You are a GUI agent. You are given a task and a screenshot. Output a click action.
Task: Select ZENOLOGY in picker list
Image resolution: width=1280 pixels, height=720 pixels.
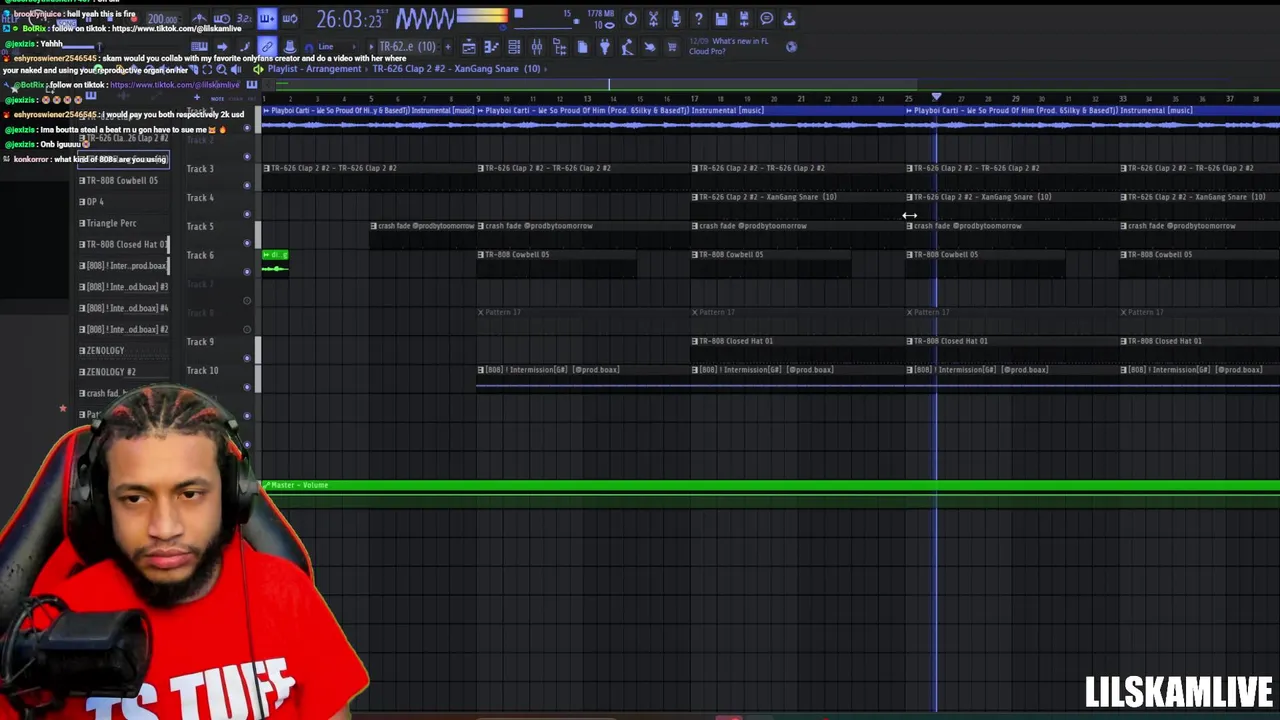pos(102,350)
